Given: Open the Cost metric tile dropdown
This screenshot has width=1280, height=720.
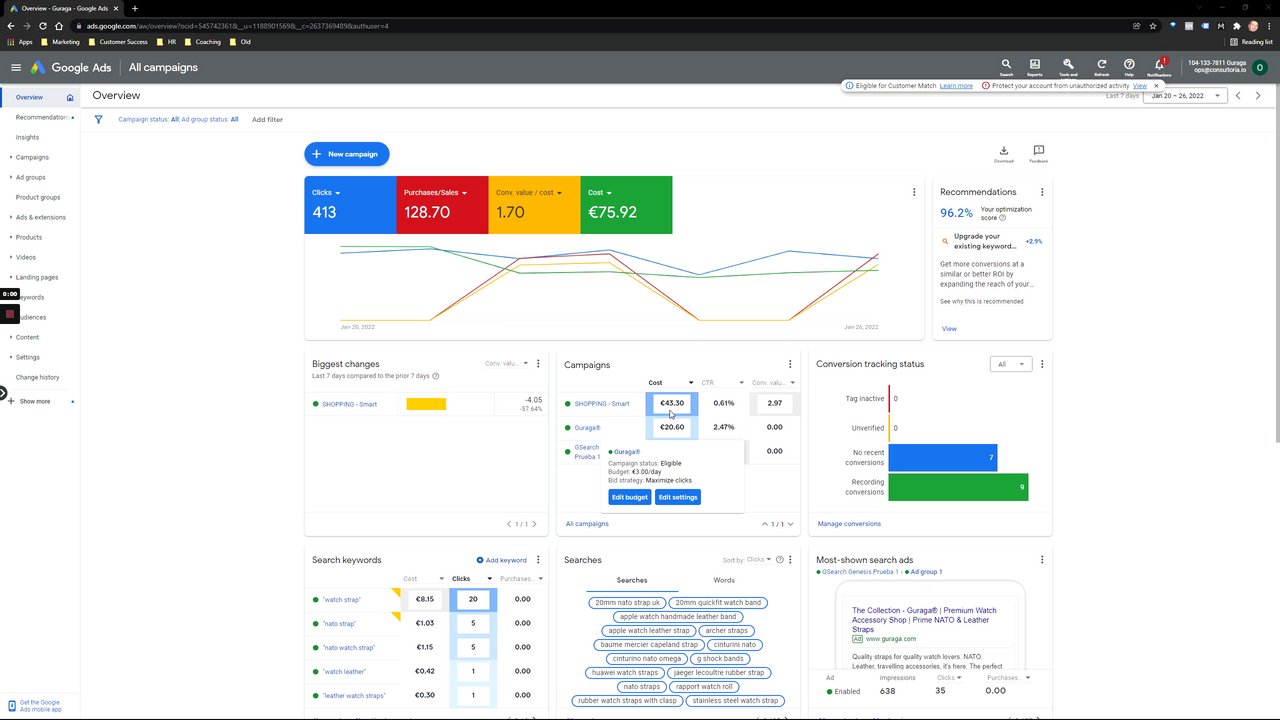Looking at the screenshot, I should point(626,205).
